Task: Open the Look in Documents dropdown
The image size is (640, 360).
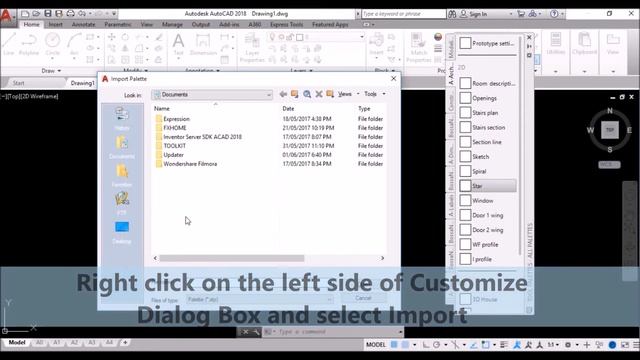Action: [212, 94]
